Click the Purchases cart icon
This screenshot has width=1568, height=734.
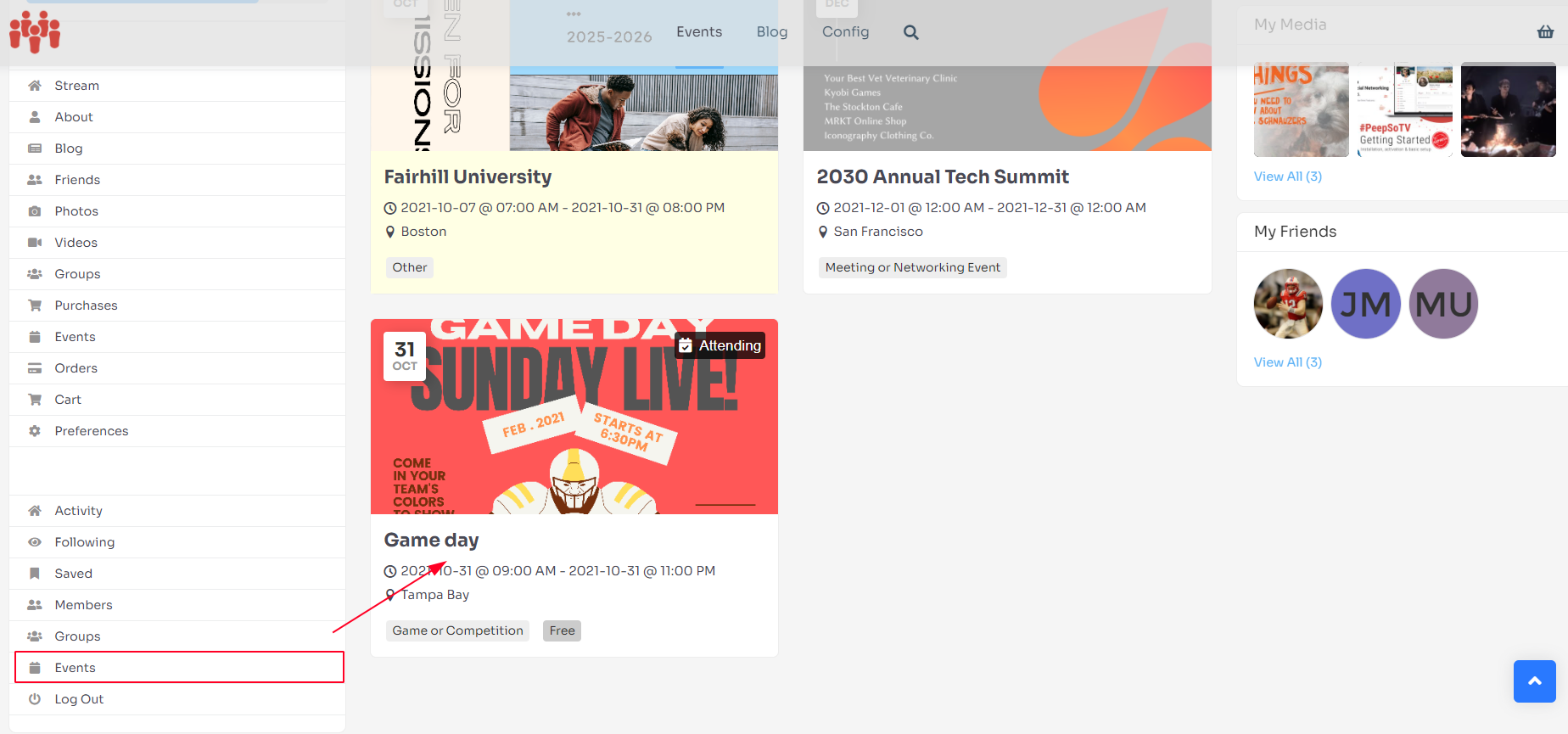point(35,305)
